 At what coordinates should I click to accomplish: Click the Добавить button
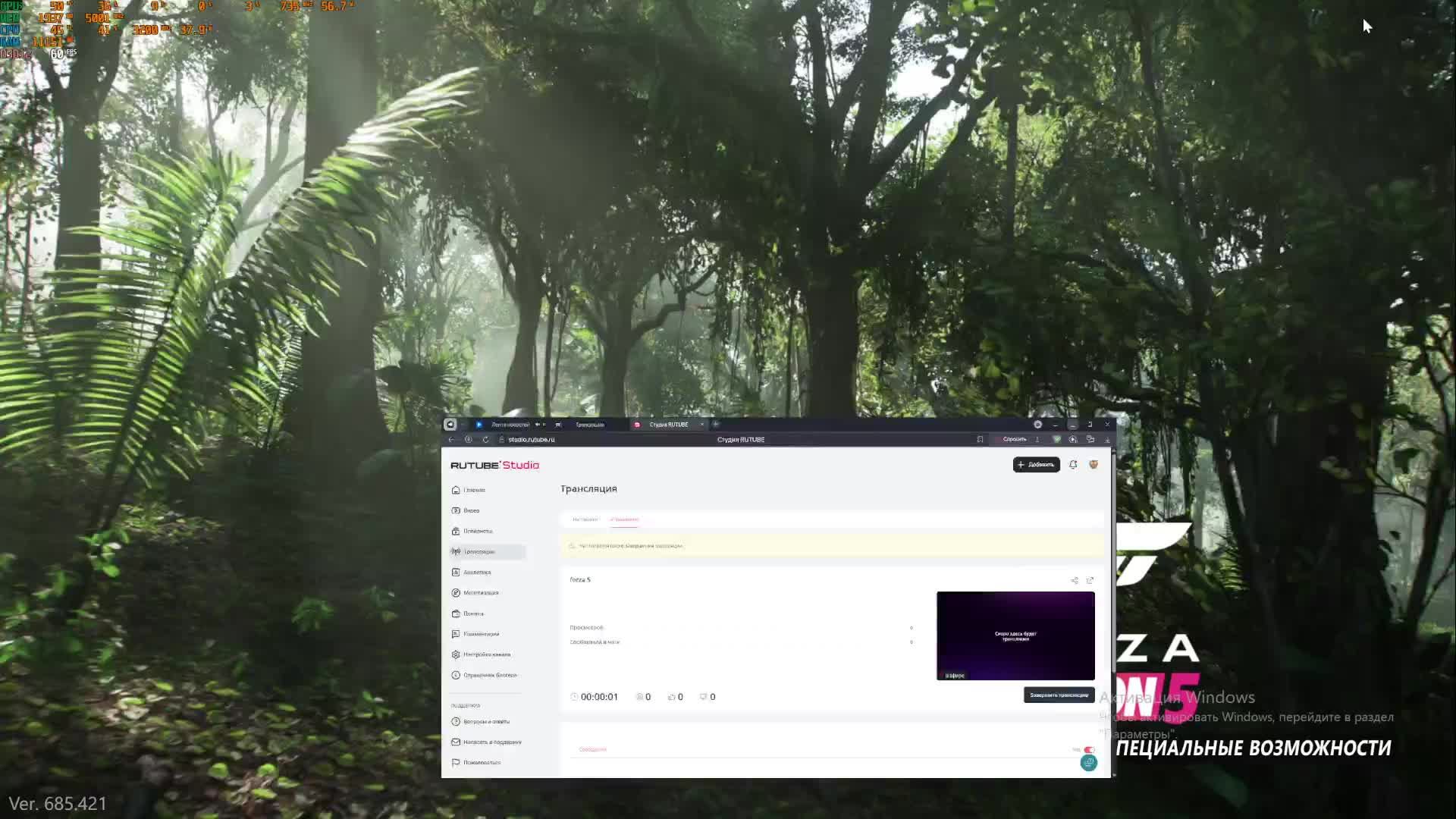(1036, 464)
